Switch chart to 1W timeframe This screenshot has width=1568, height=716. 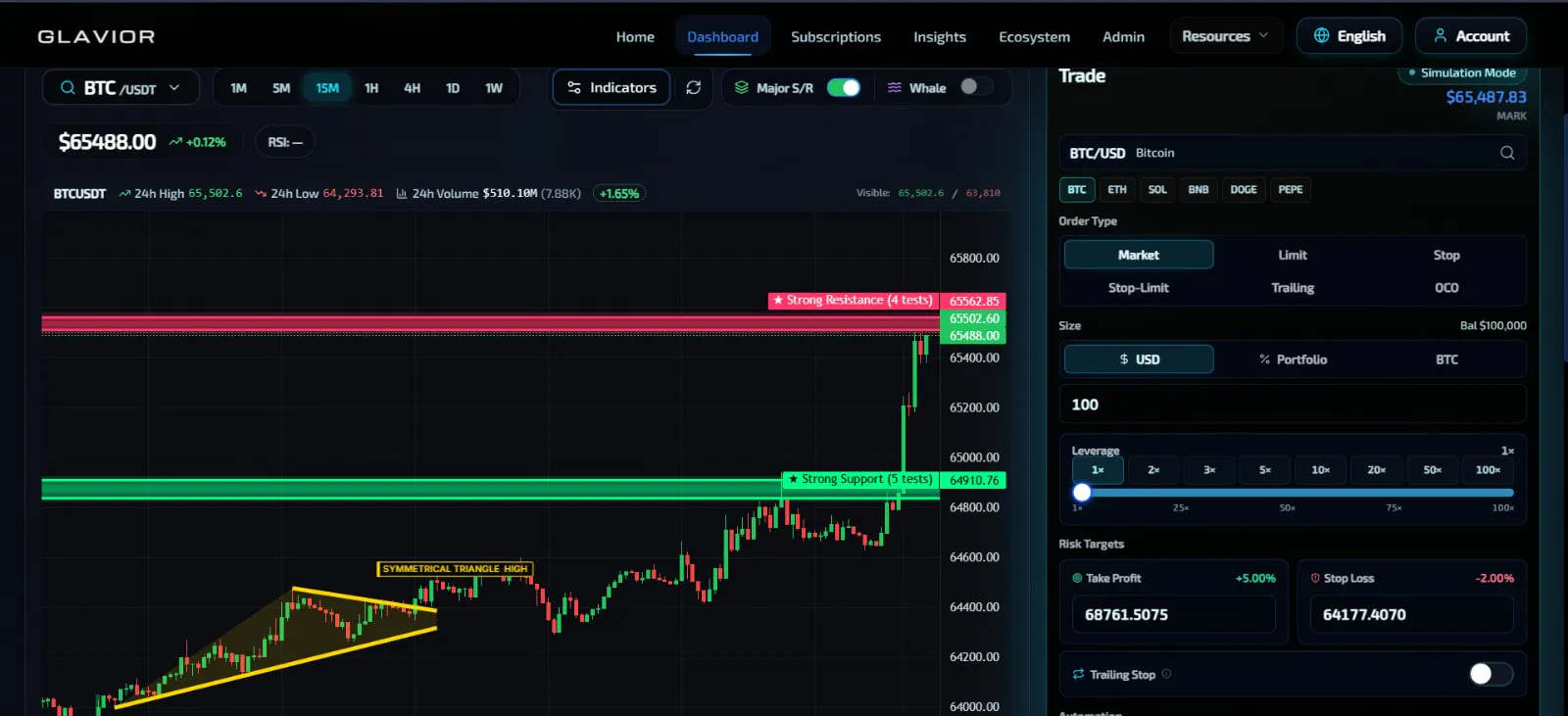pyautogui.click(x=494, y=88)
